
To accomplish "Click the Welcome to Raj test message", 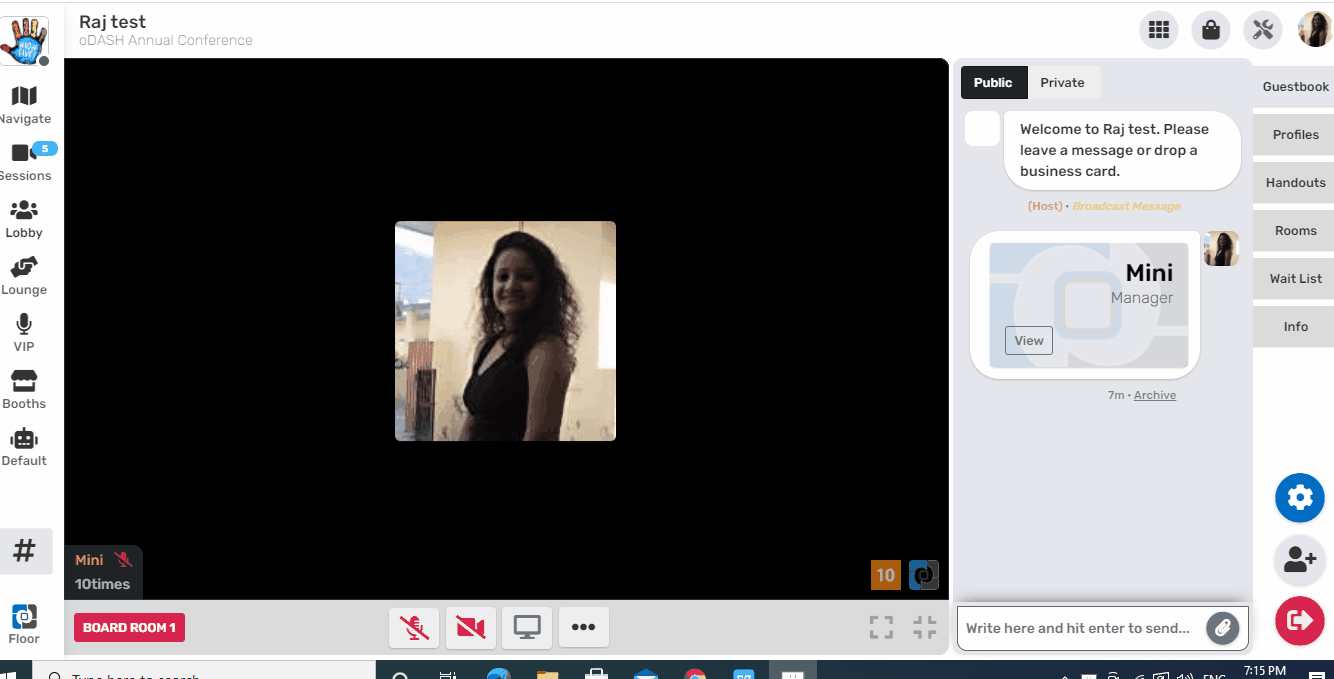I will point(1122,150).
